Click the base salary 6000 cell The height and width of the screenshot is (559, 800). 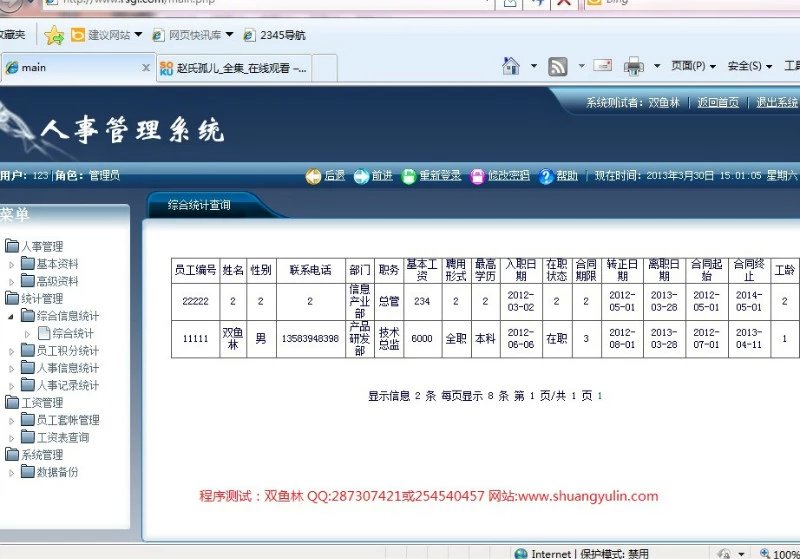click(x=422, y=339)
